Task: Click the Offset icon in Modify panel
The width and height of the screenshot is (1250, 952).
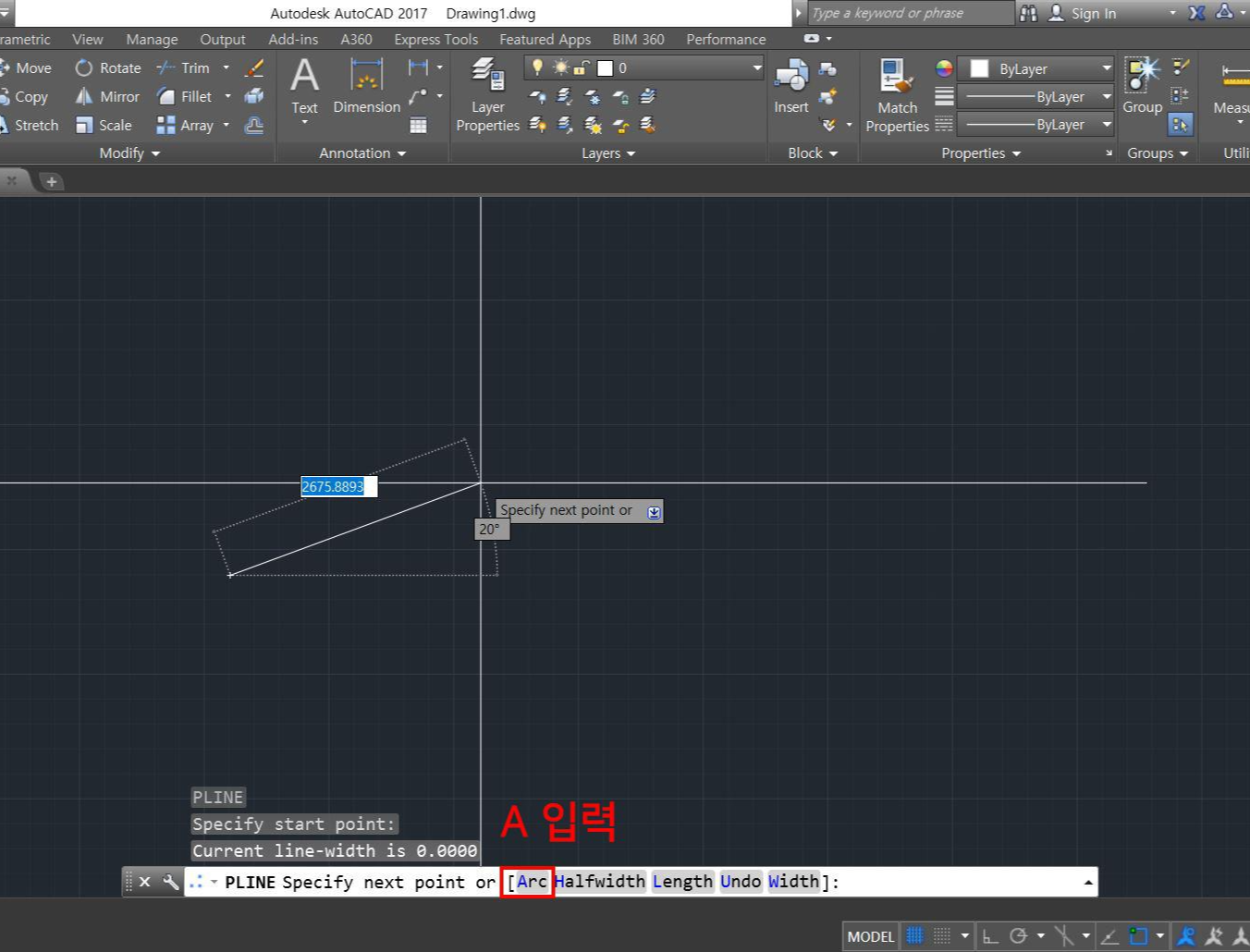Action: click(254, 125)
